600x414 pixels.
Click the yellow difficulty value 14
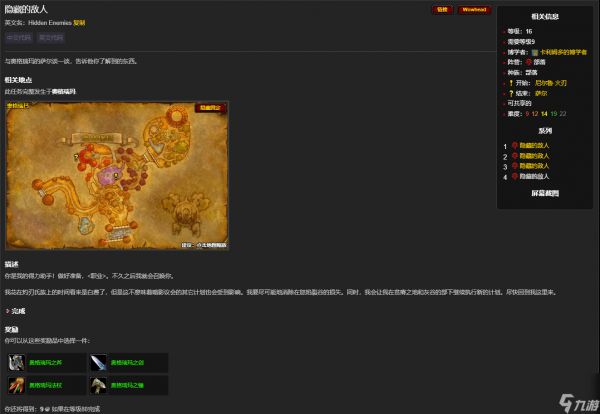[544, 114]
